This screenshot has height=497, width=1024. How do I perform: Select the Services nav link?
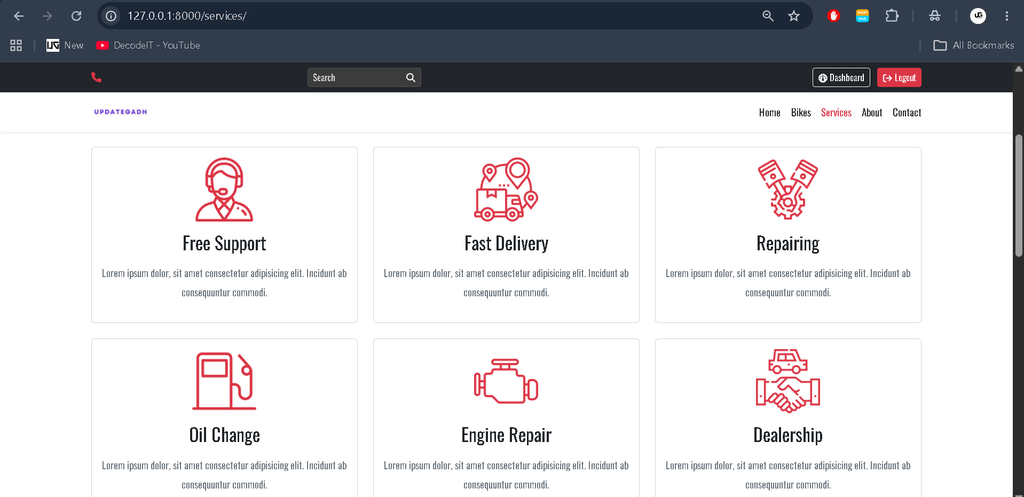(836, 112)
